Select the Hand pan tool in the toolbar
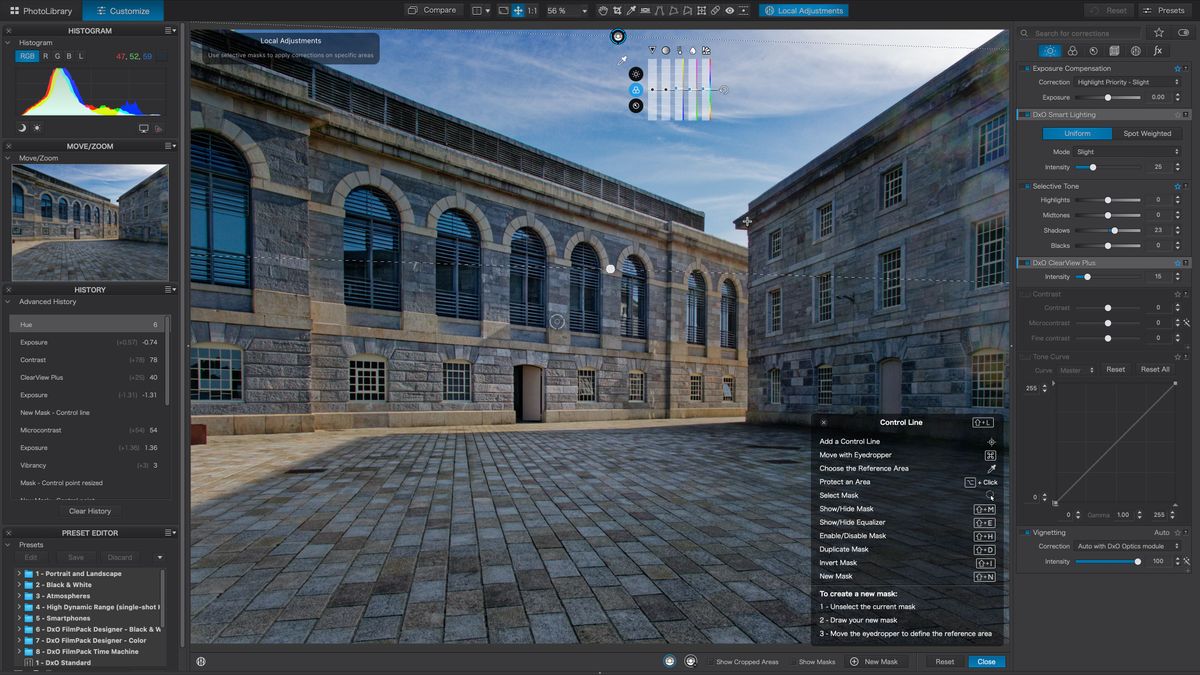1200x675 pixels. (x=603, y=10)
